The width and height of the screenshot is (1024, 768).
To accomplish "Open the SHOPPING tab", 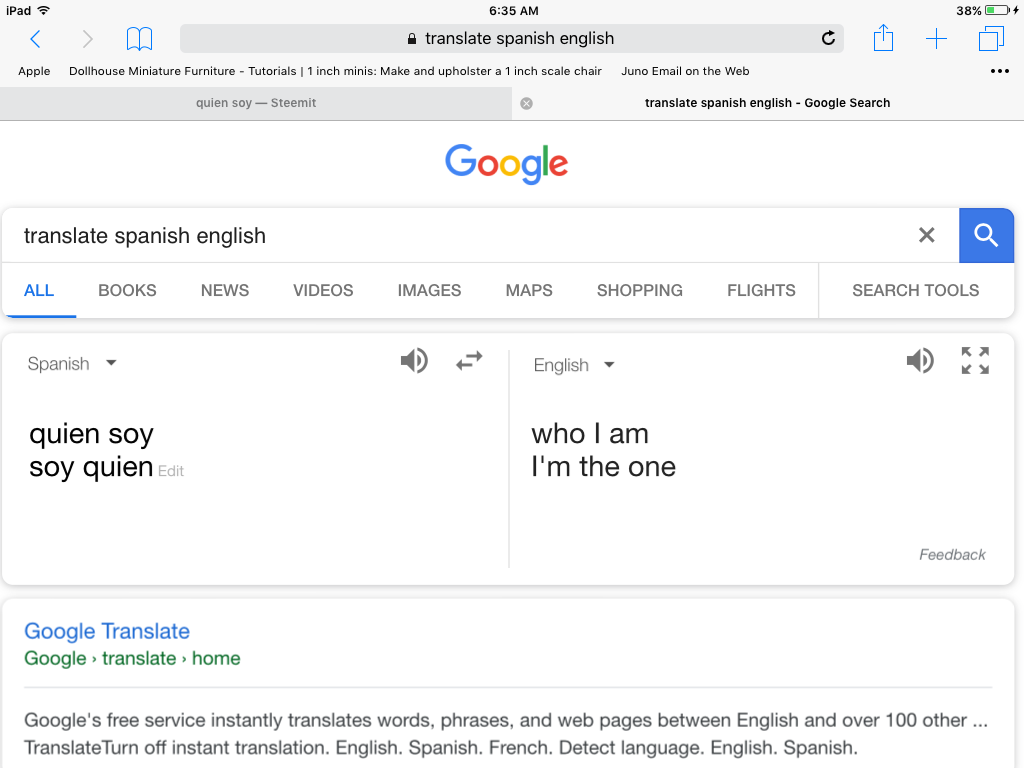I will coord(640,291).
